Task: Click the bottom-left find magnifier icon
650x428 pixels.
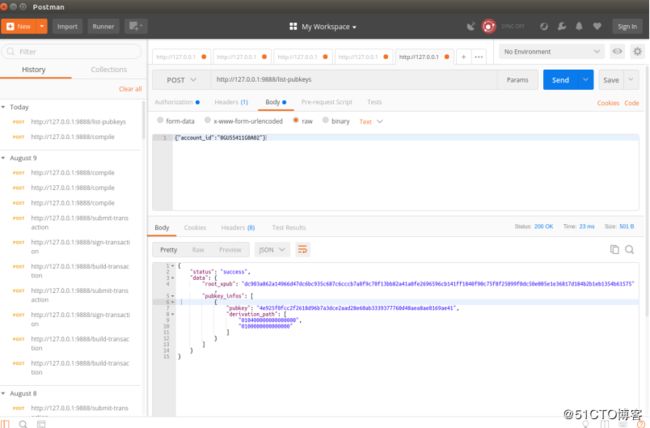Action: click(23, 424)
